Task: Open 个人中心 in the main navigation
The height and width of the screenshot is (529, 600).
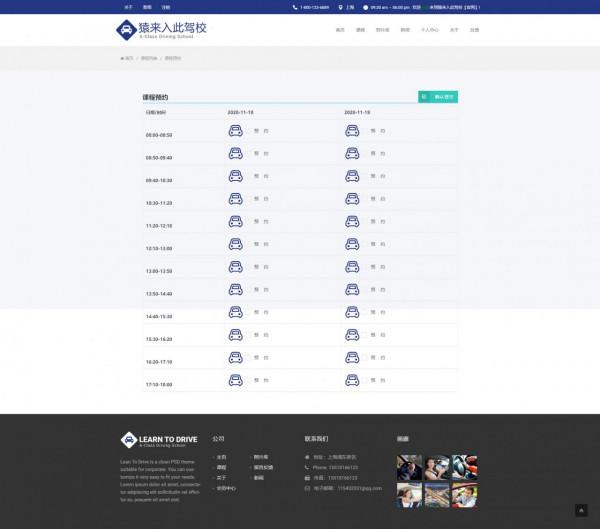Action: 429,30
